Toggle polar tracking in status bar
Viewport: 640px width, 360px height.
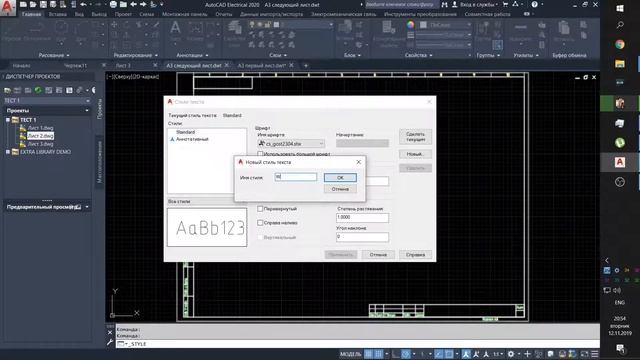tap(406, 354)
